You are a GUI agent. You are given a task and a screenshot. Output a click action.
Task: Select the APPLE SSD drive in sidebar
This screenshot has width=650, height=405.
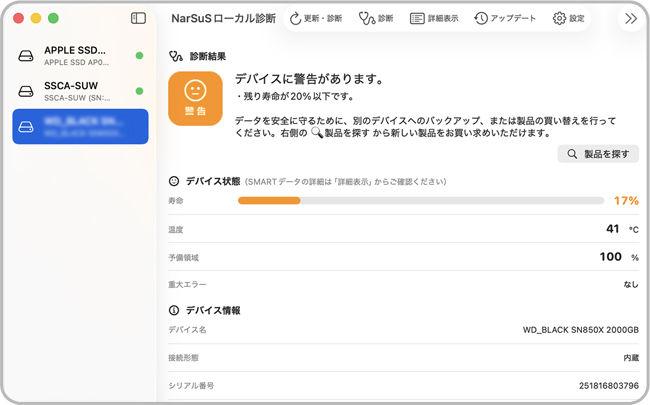[x=80, y=56]
